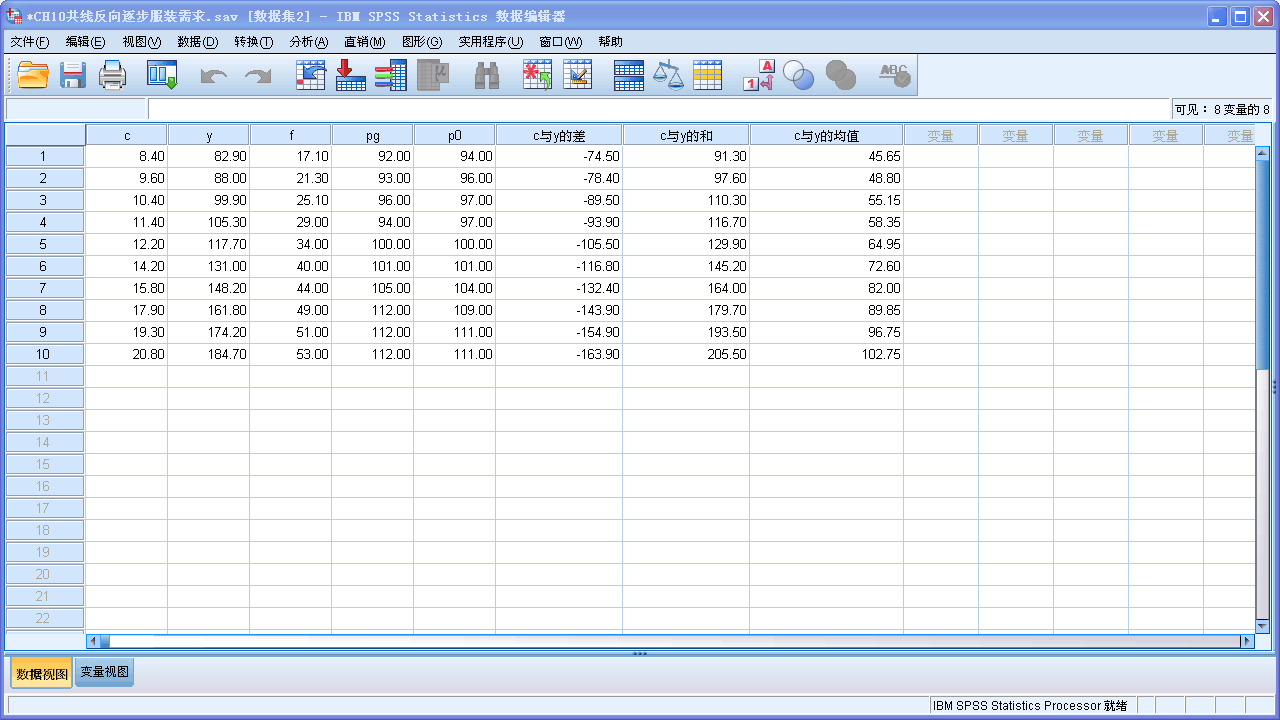Open data file folder icon
This screenshot has height=720, width=1280.
point(33,75)
